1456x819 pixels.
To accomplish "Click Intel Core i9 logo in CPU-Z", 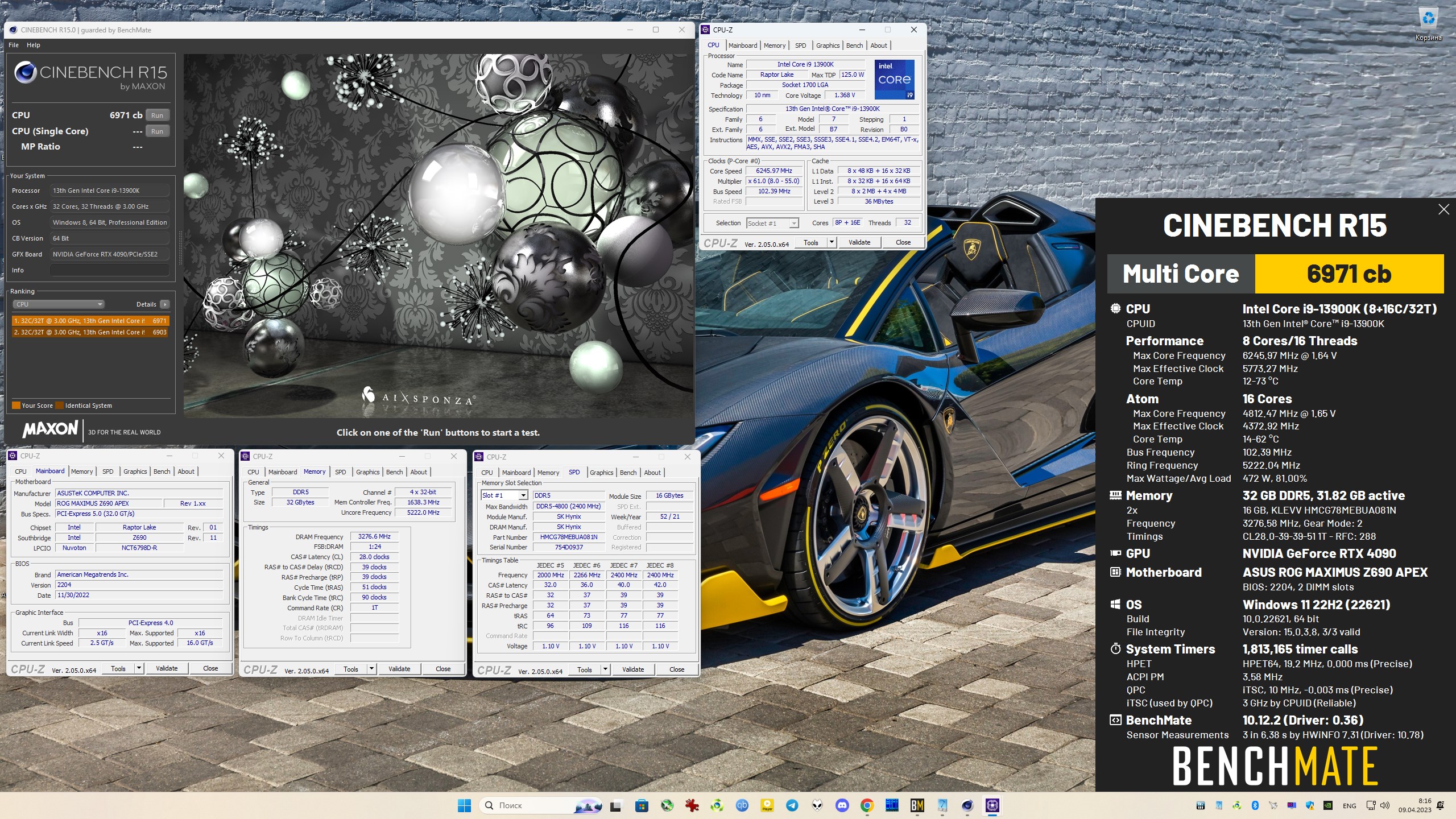I will click(894, 79).
